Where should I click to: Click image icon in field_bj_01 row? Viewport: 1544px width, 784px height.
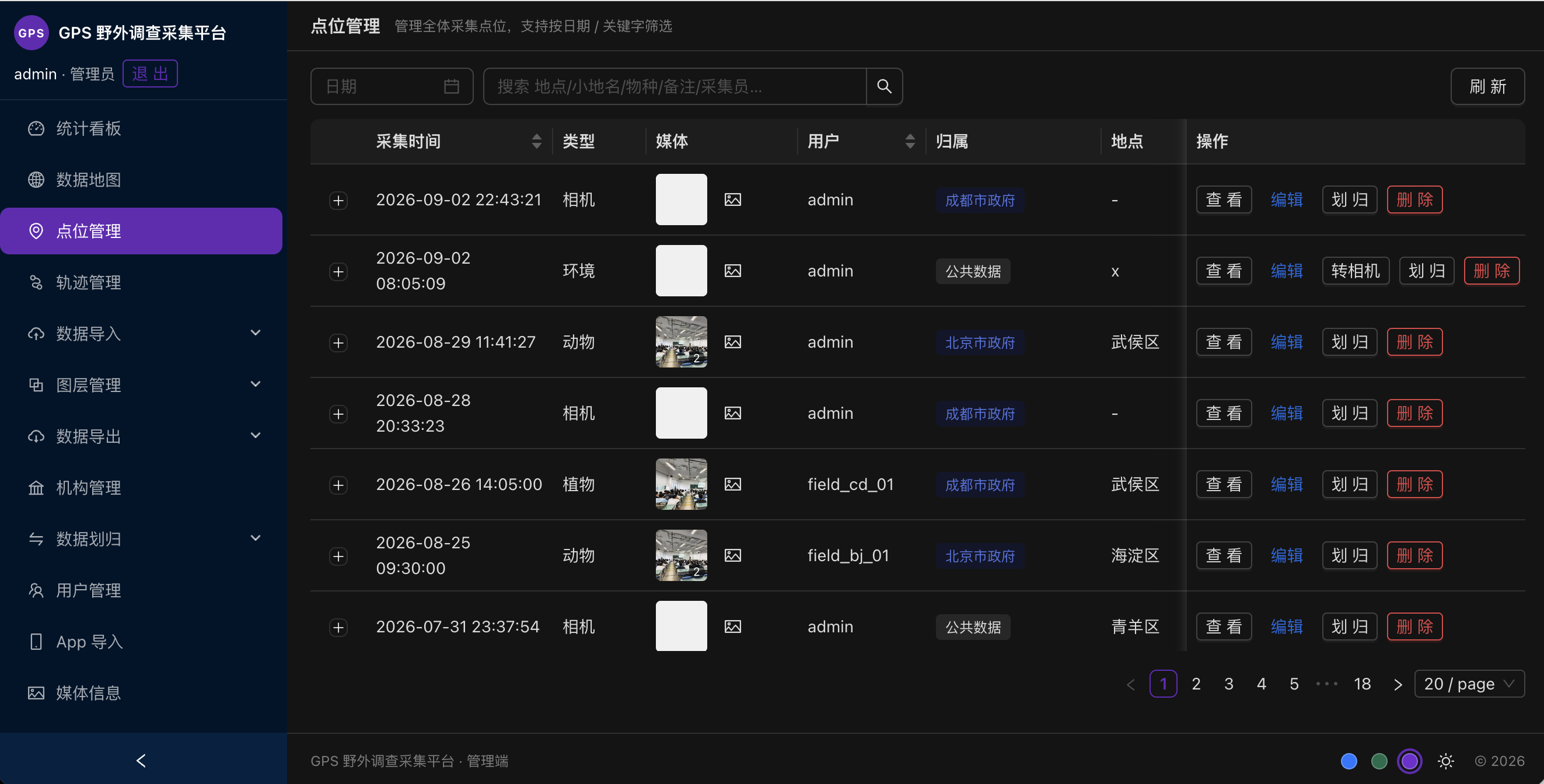pos(732,556)
